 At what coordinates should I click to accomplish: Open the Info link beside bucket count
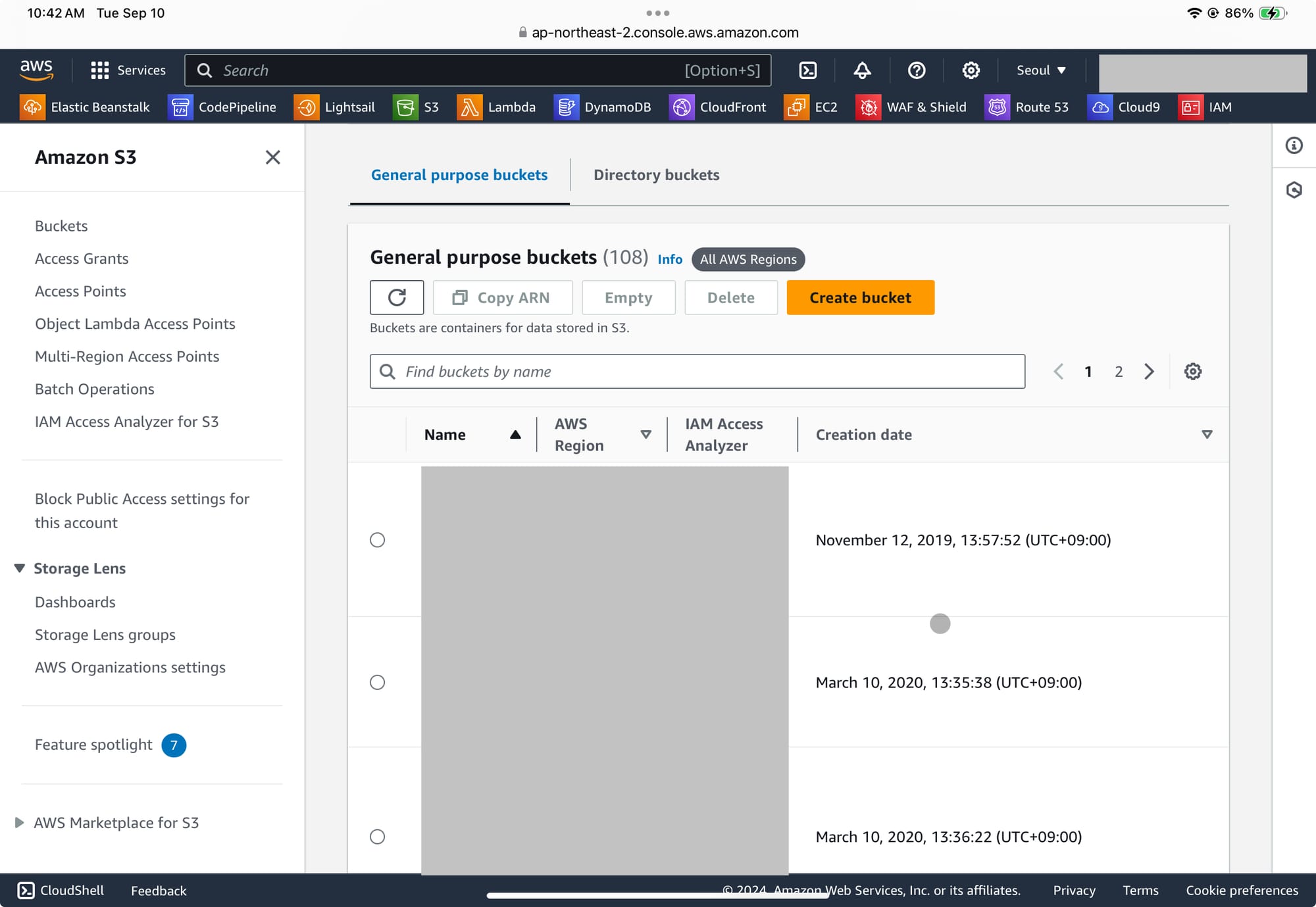(x=670, y=259)
